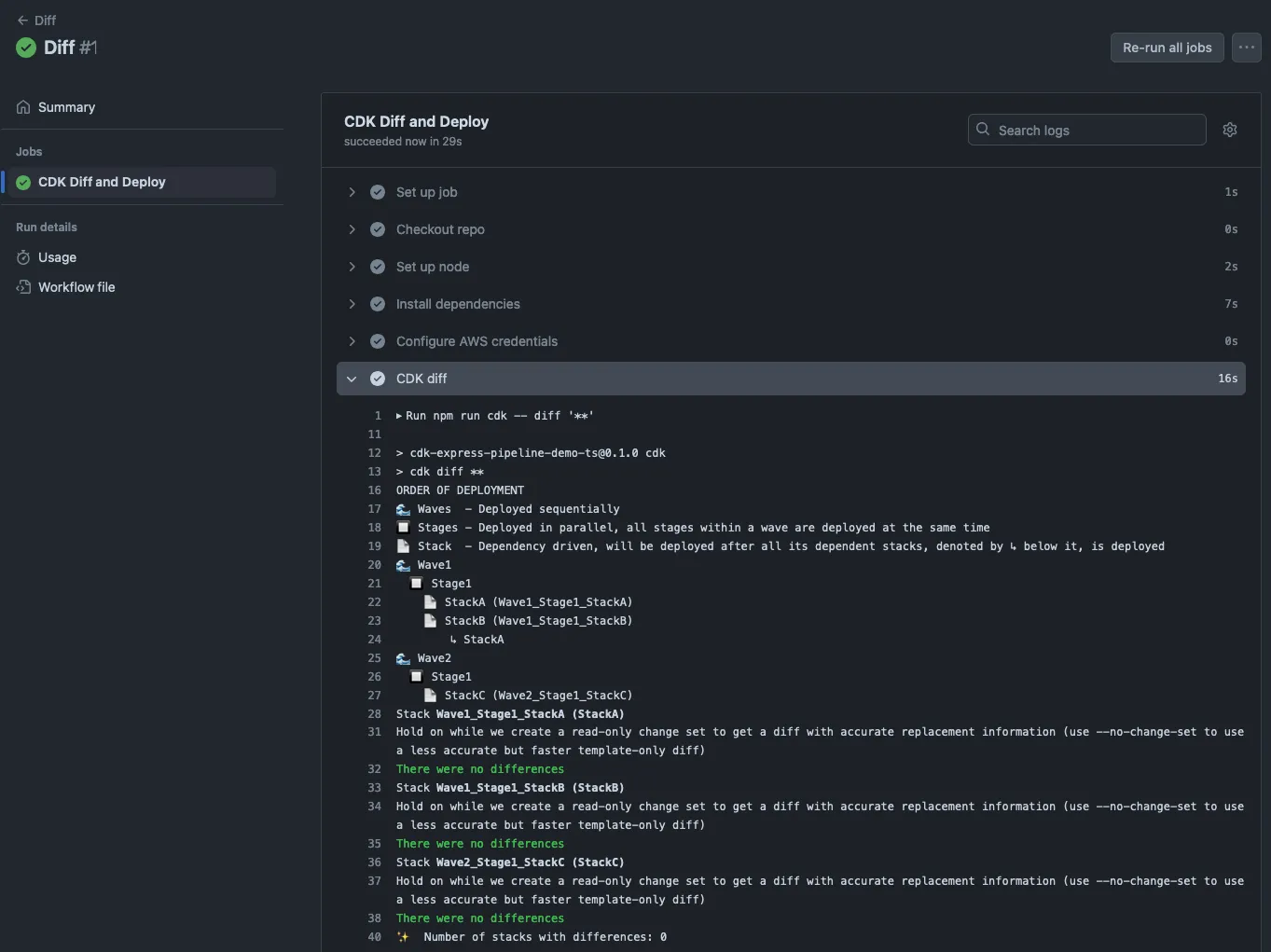Expand the Set up job step
Viewport: 1271px width, 952px height.
[x=791, y=192]
